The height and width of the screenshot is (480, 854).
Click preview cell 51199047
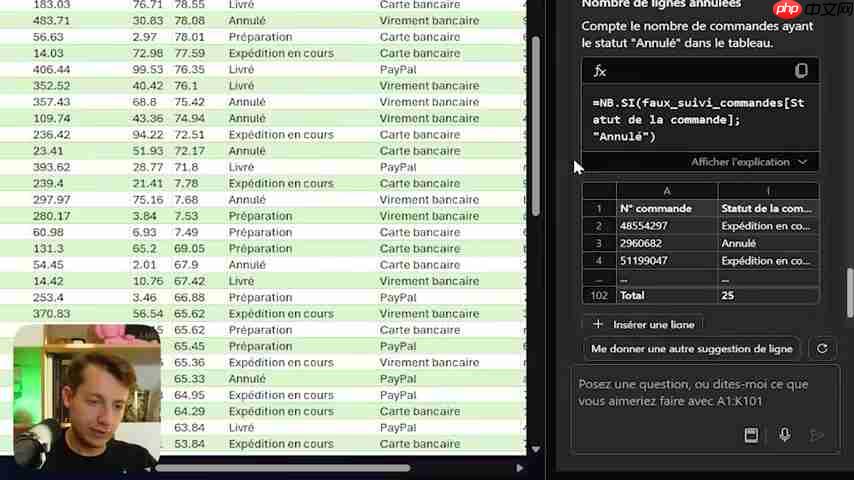click(x=667, y=261)
